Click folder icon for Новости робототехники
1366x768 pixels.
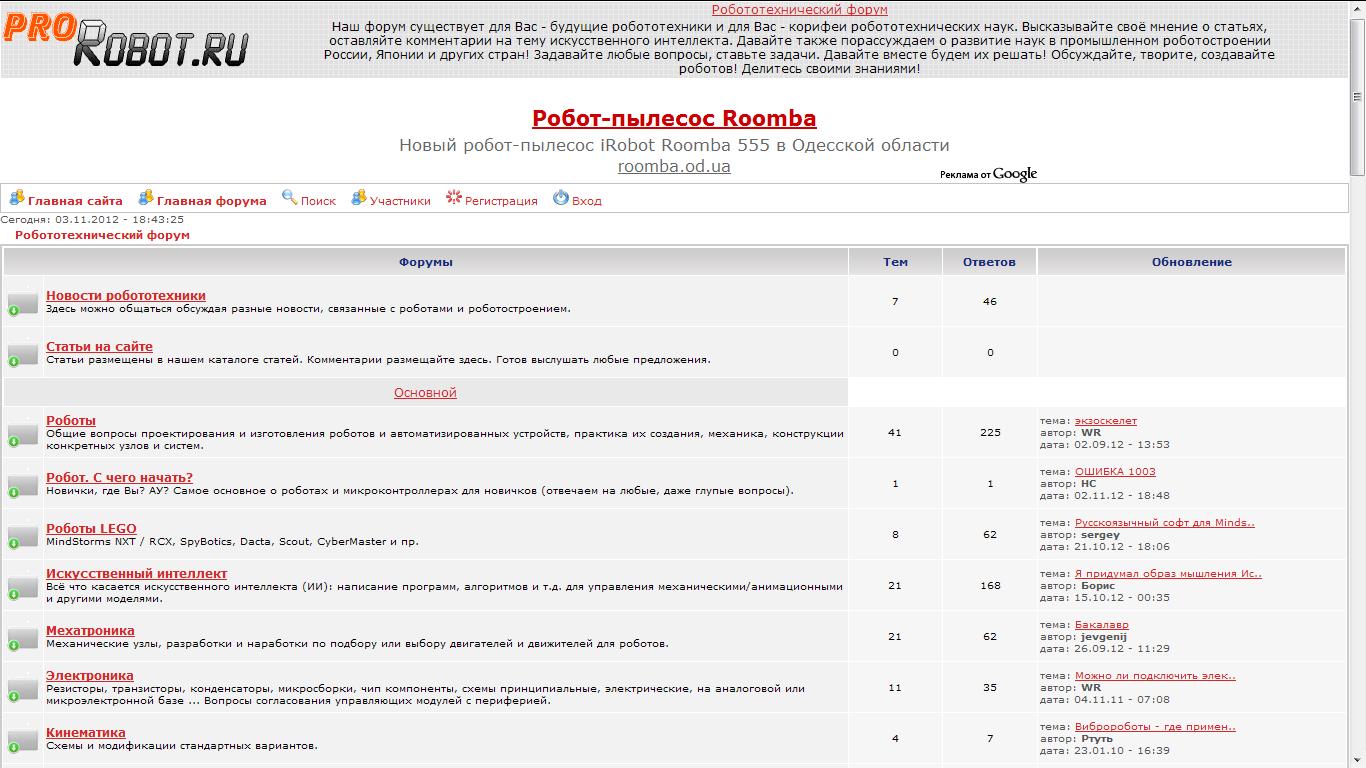22,304
